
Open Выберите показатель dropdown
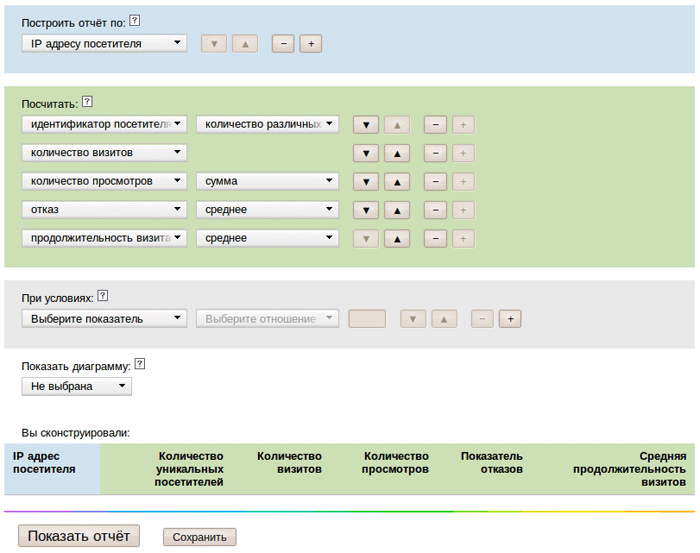click(104, 319)
